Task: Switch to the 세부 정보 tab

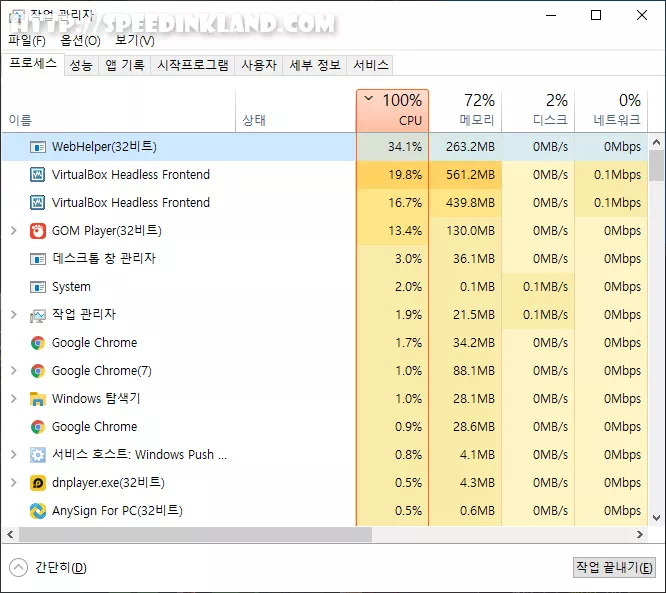Action: [x=315, y=65]
